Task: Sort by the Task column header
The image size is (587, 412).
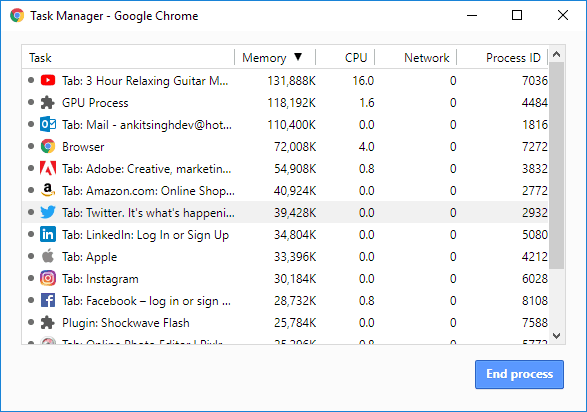Action: 40,58
